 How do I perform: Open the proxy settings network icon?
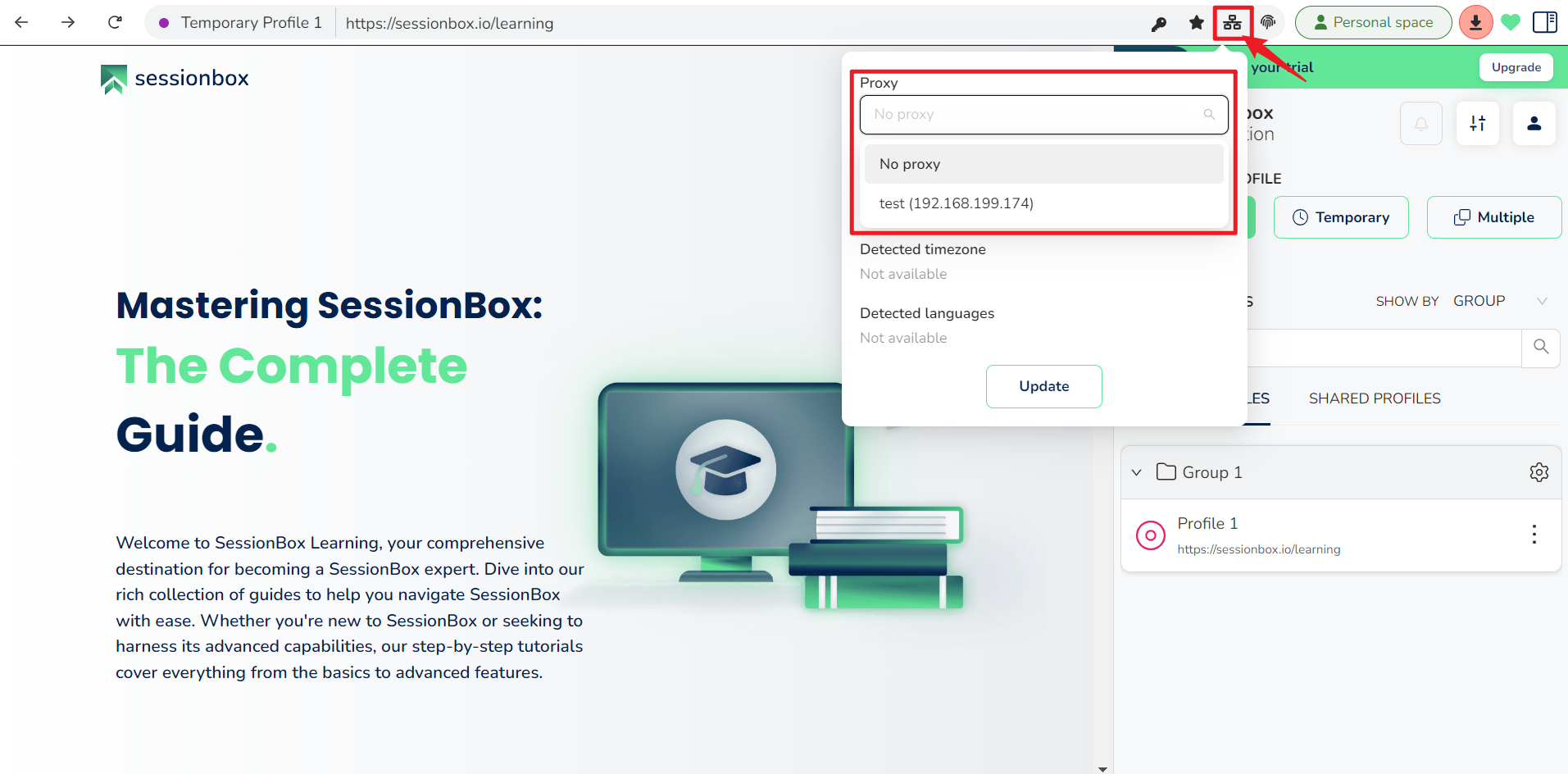pyautogui.click(x=1233, y=22)
